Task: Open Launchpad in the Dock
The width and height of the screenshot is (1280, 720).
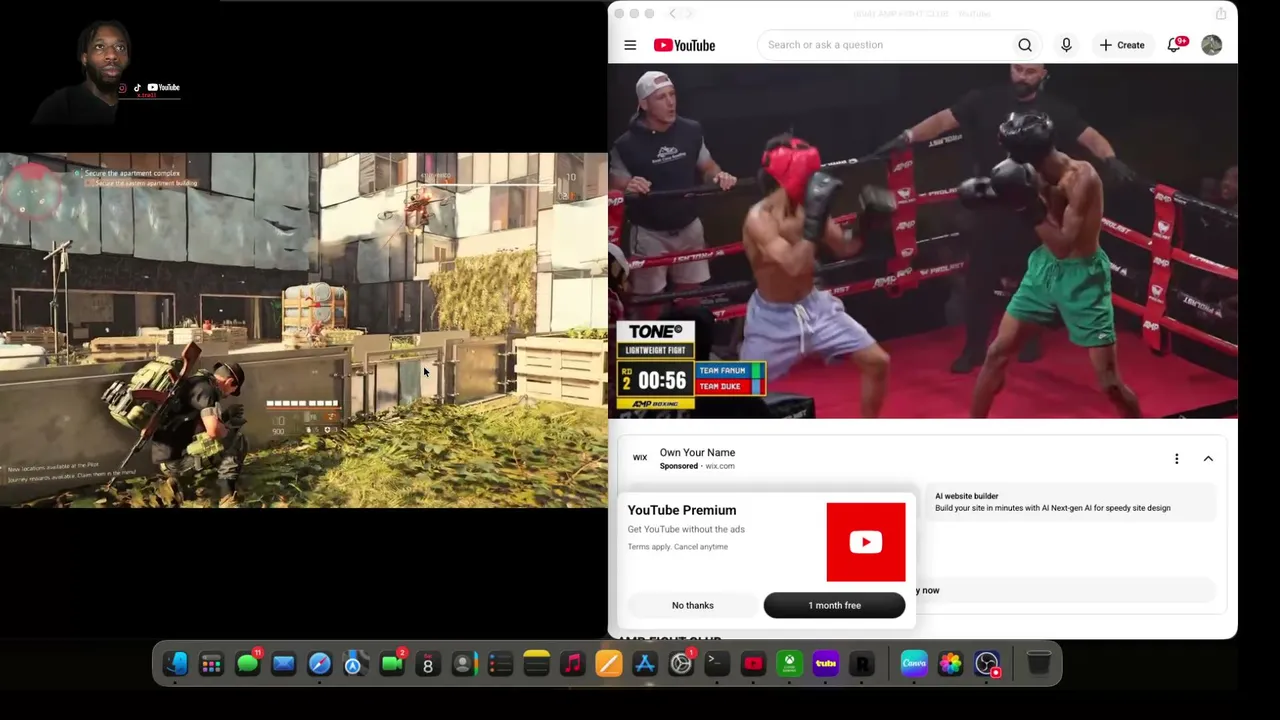Action: [211, 663]
